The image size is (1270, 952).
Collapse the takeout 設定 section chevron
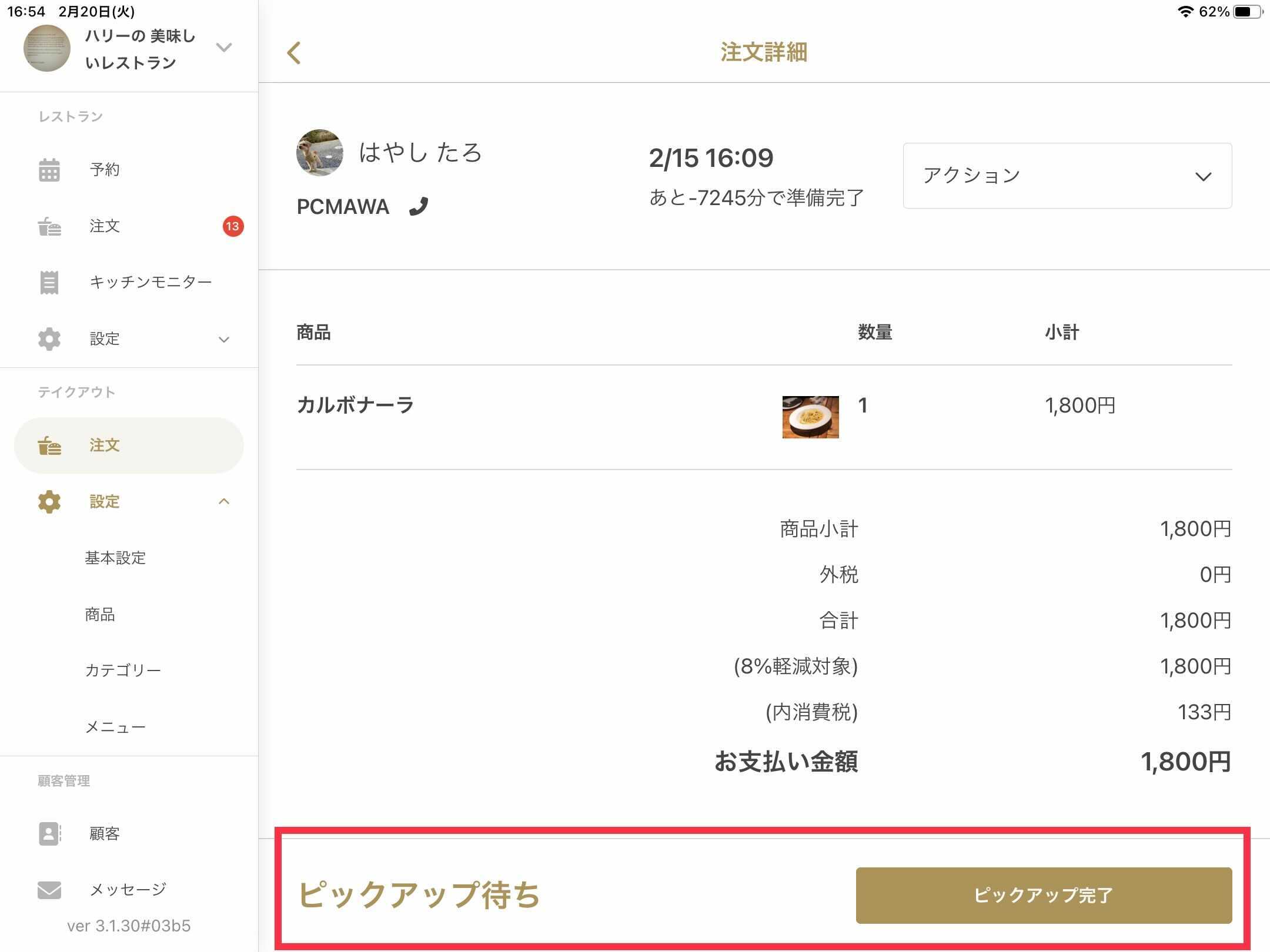(224, 501)
